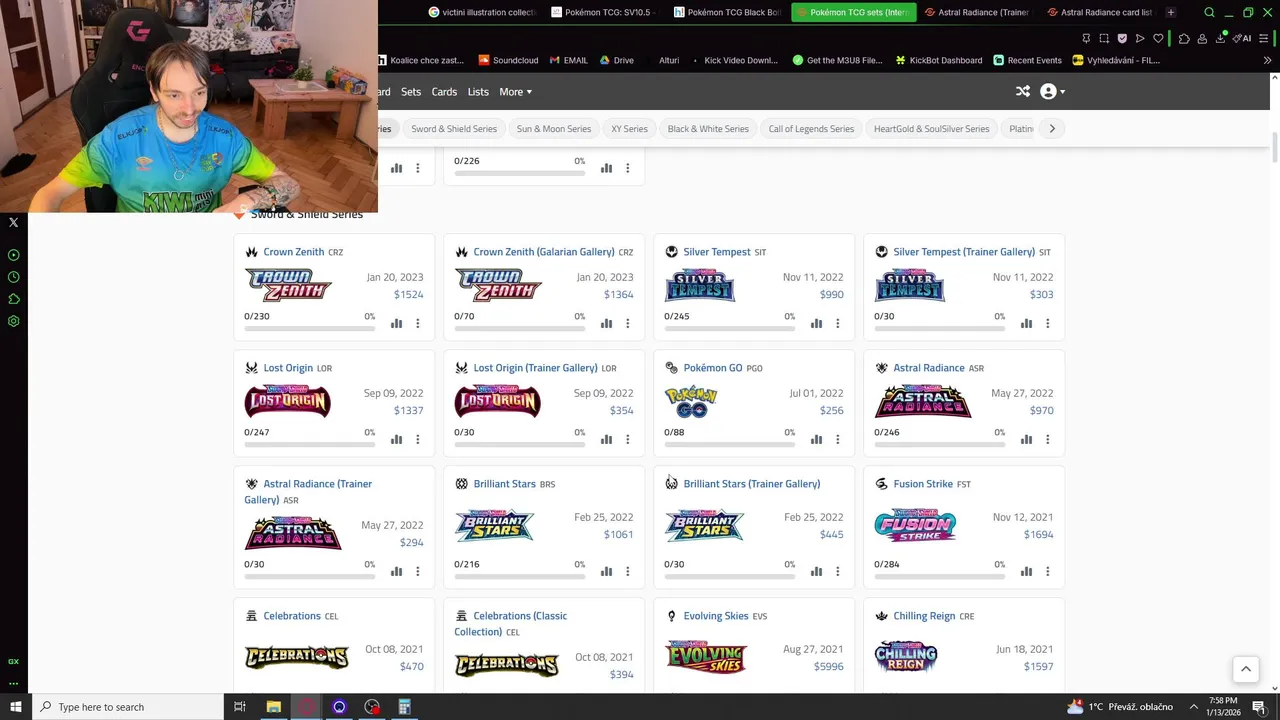Open Extensions cube icon in sidebar
The width and height of the screenshot is (1280, 720).
pyautogui.click(x=14, y=299)
